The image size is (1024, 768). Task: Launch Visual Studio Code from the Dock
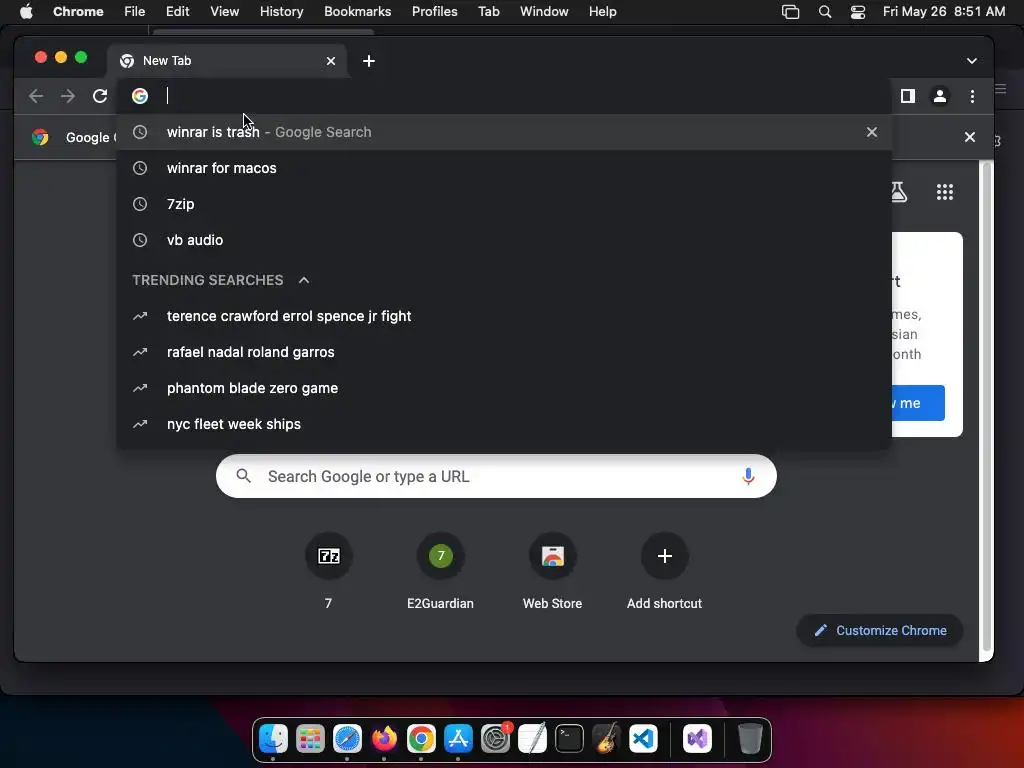click(643, 739)
